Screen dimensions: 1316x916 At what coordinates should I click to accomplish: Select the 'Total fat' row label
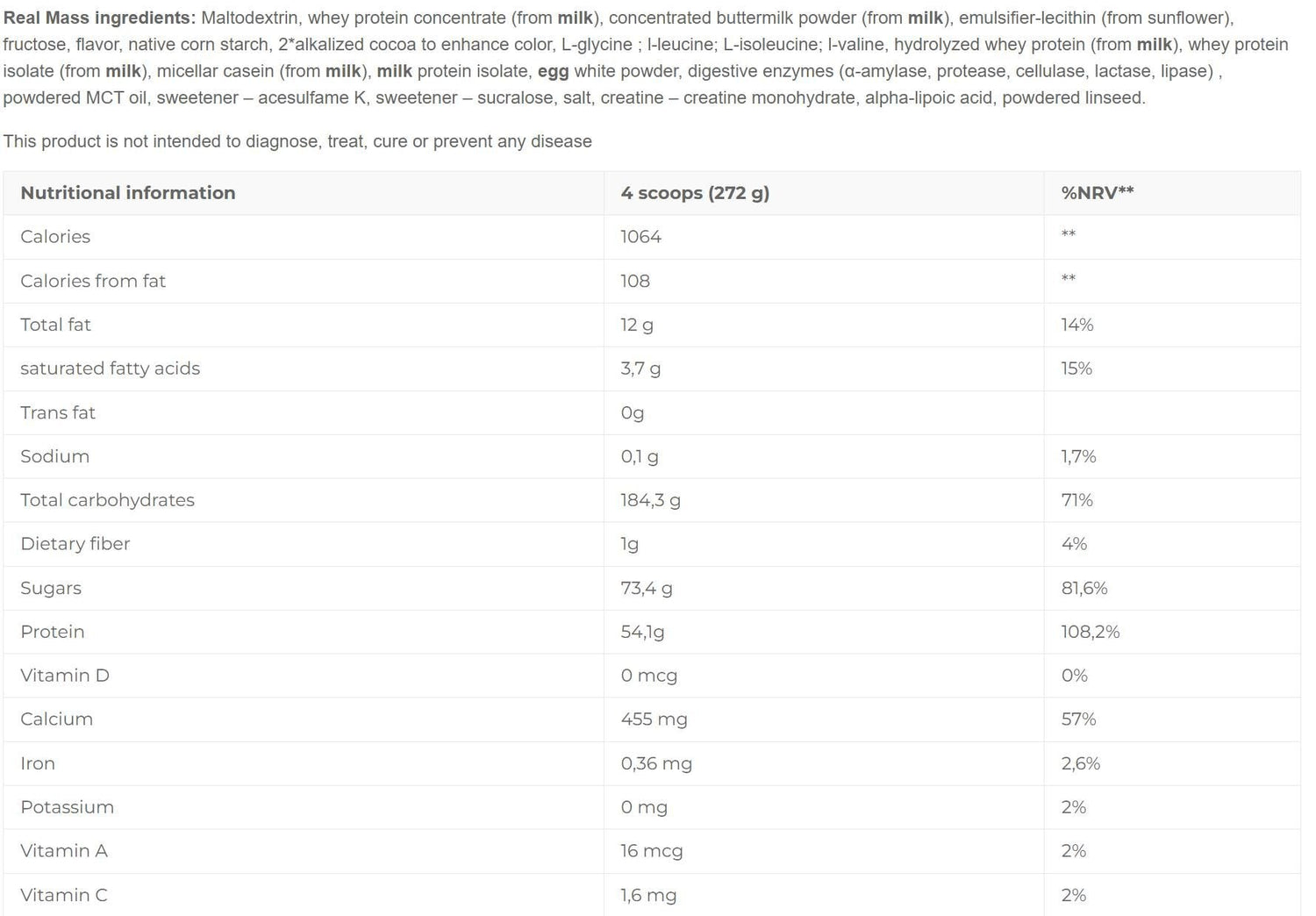(55, 325)
